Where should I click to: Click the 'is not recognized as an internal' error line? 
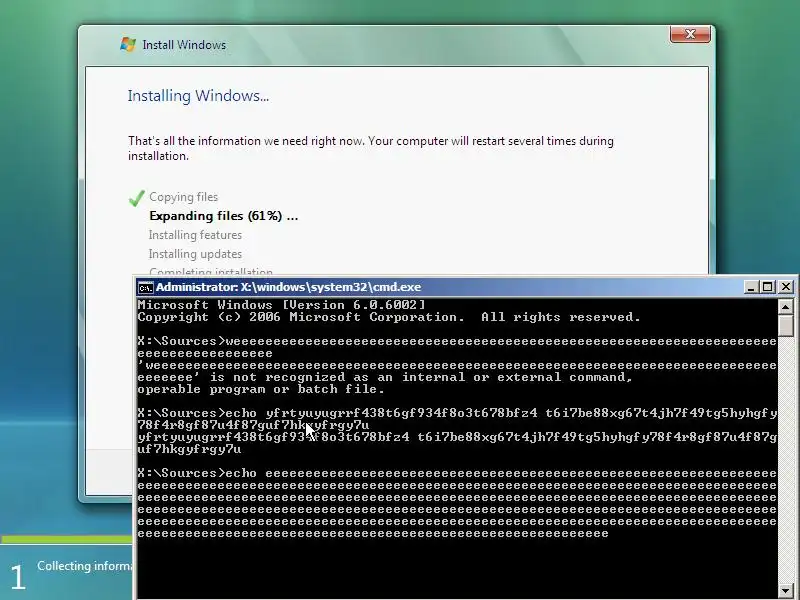pos(385,377)
